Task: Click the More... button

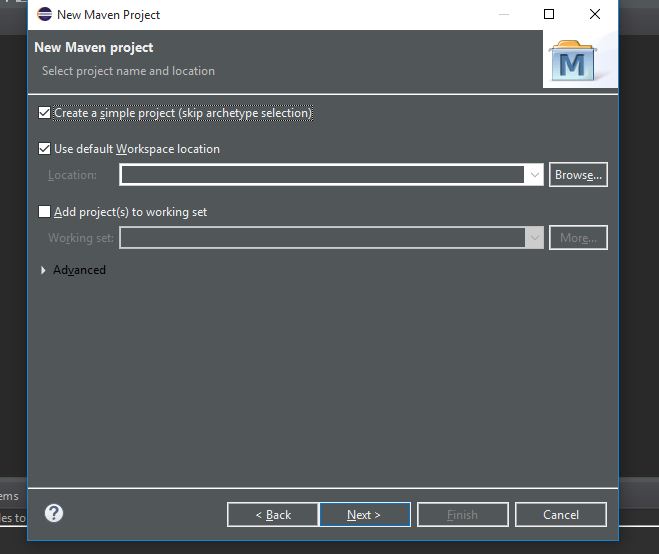Action: tap(578, 238)
